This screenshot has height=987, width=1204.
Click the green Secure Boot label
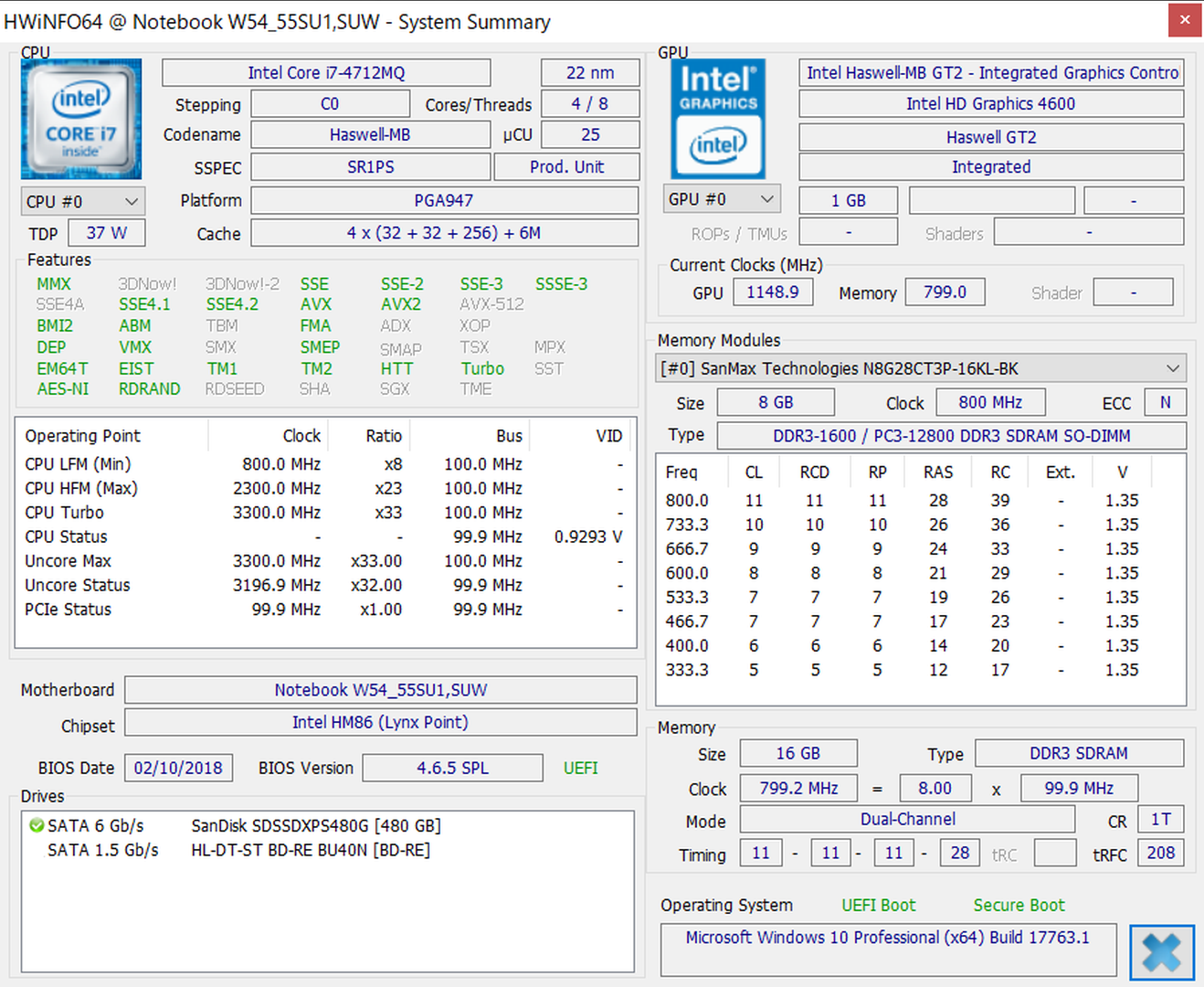[x=1019, y=905]
